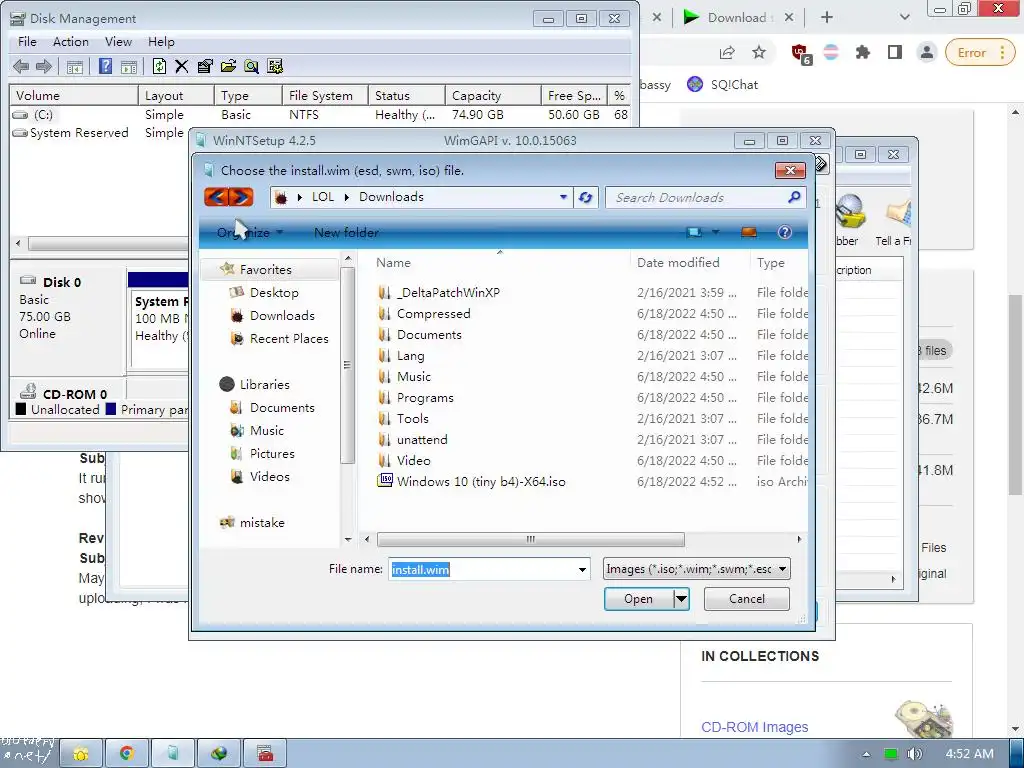Viewport: 1024px width, 768px height.
Task: Click the Refresh icon in Disk Management toolbar
Action: pos(159,66)
